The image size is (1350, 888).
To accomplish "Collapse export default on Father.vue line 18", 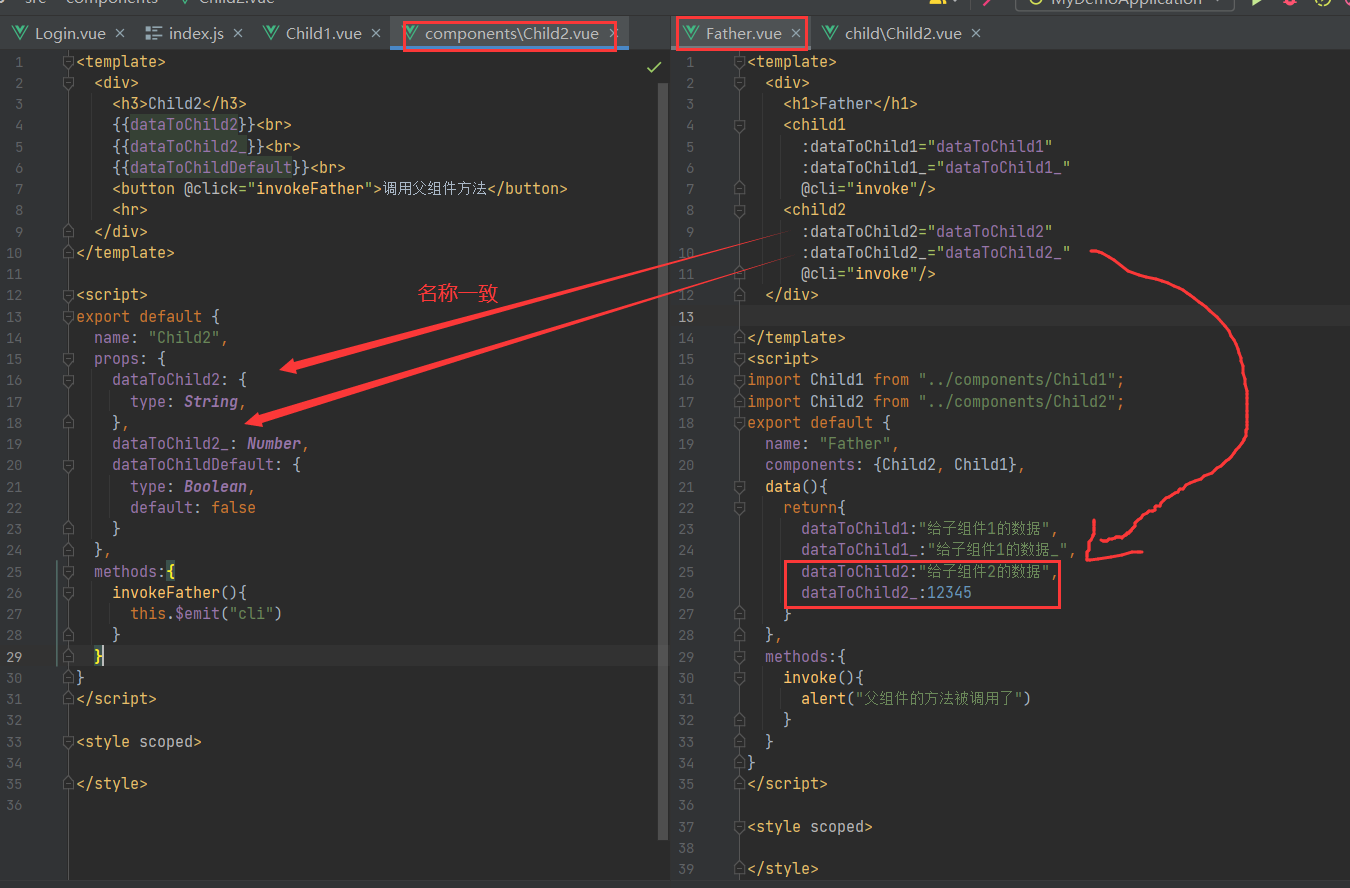I will (x=740, y=423).
